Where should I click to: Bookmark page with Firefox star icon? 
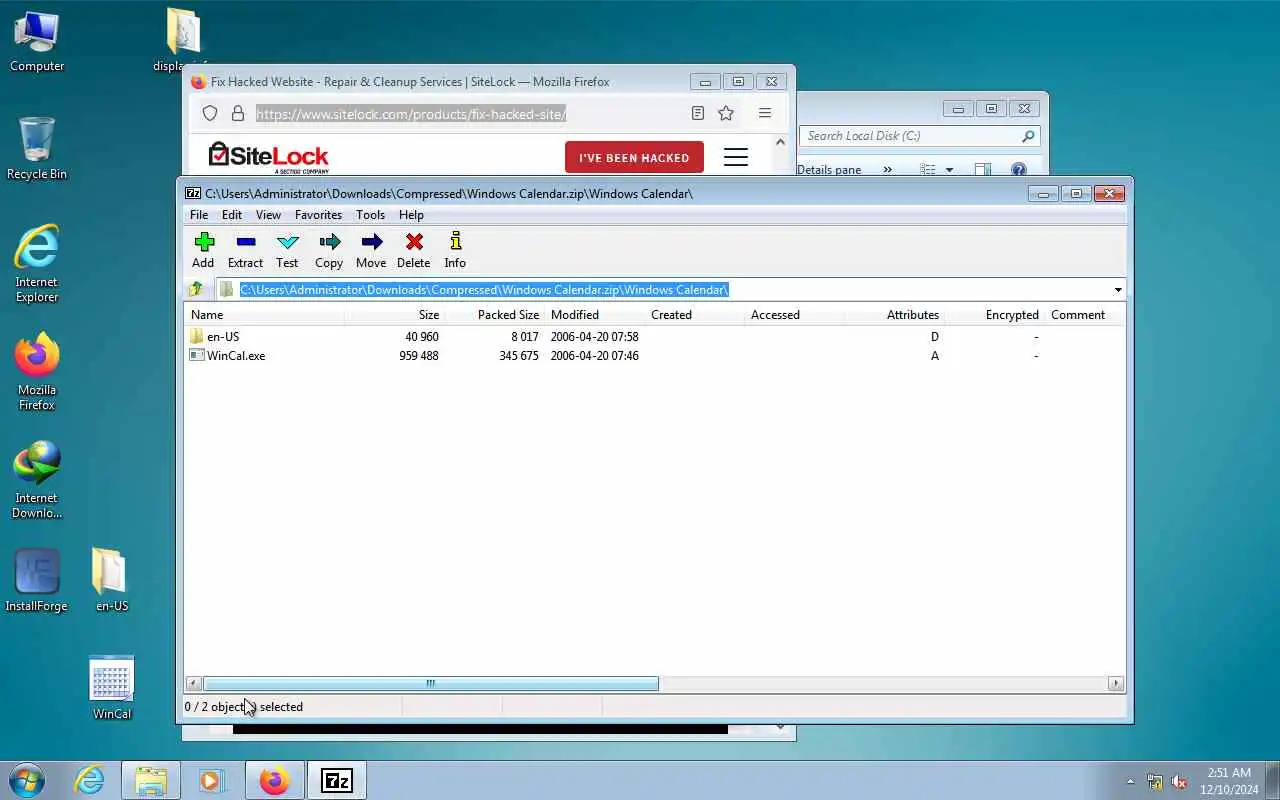[x=726, y=114]
